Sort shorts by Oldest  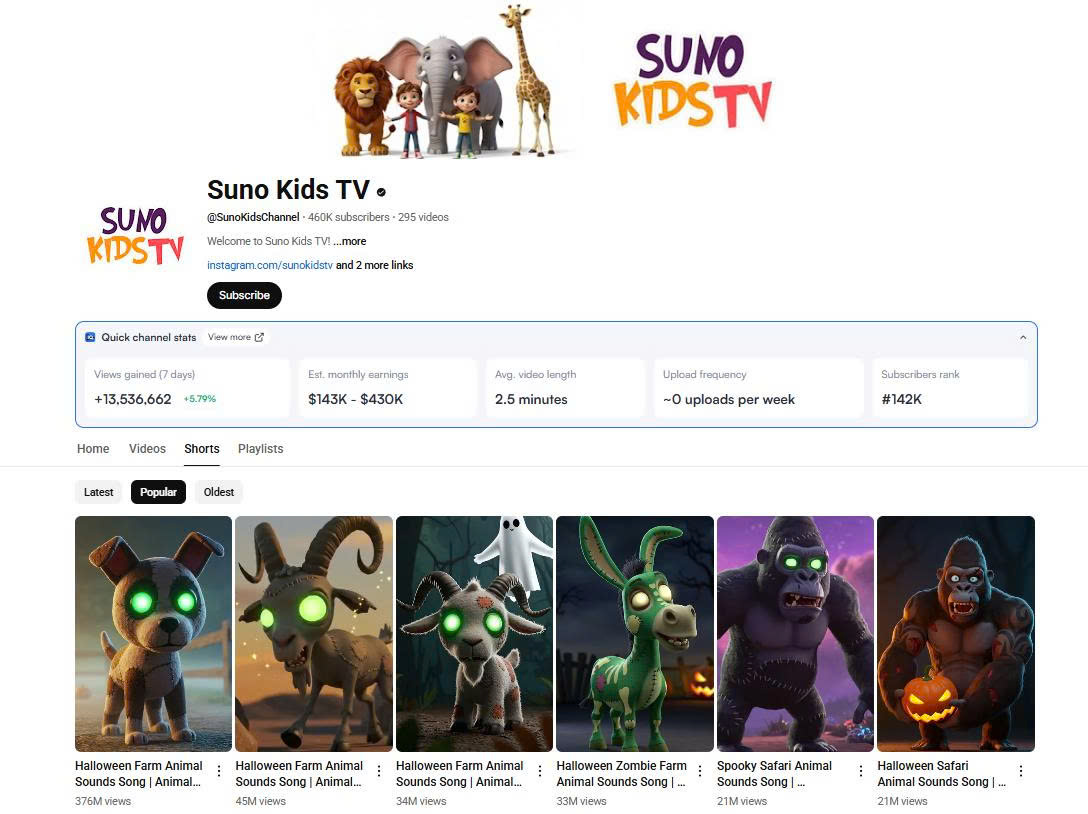click(x=219, y=492)
